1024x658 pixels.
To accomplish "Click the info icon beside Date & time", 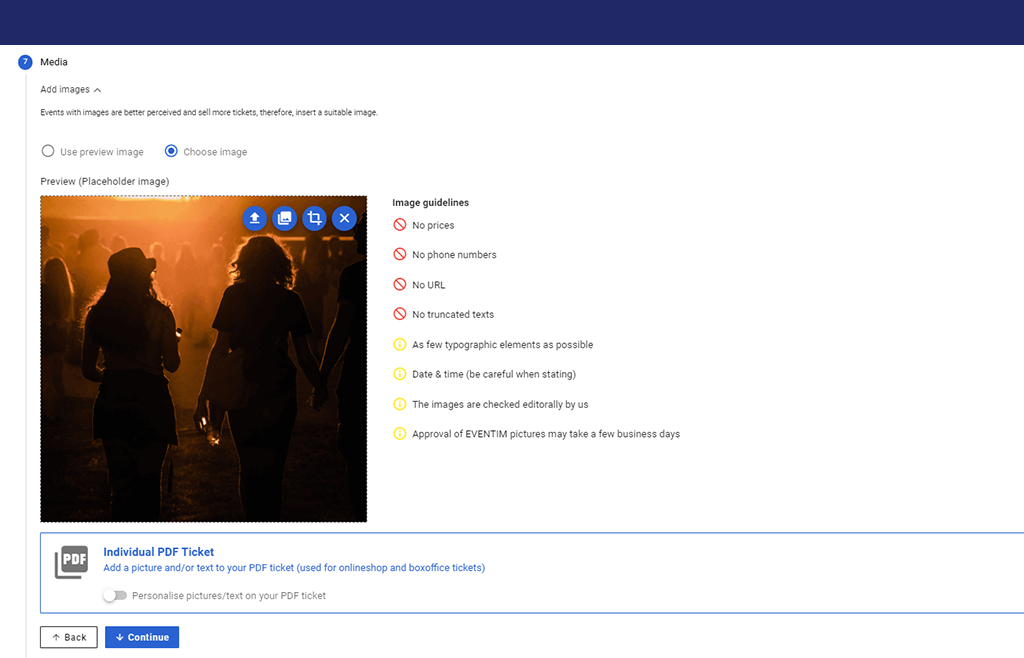I will [400, 374].
